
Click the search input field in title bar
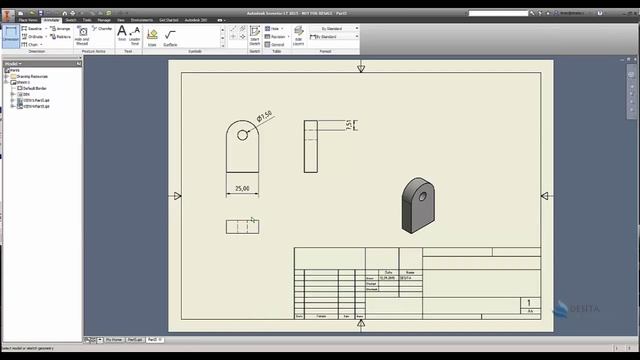[x=498, y=13]
